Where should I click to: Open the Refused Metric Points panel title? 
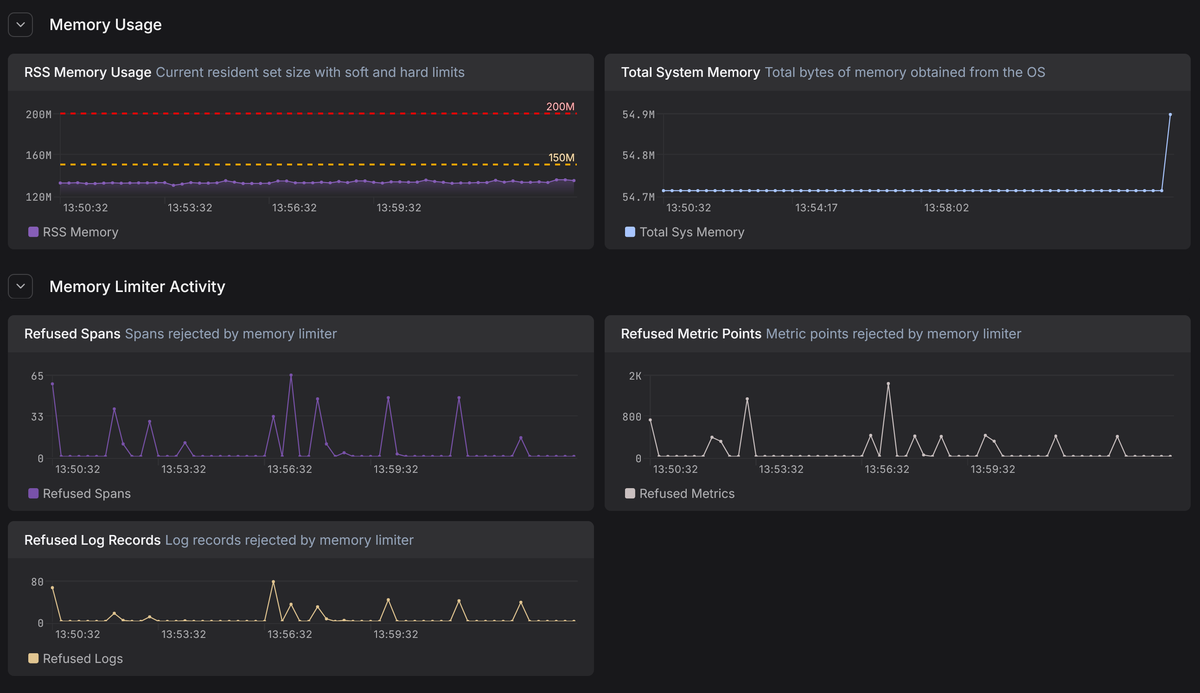pos(691,334)
